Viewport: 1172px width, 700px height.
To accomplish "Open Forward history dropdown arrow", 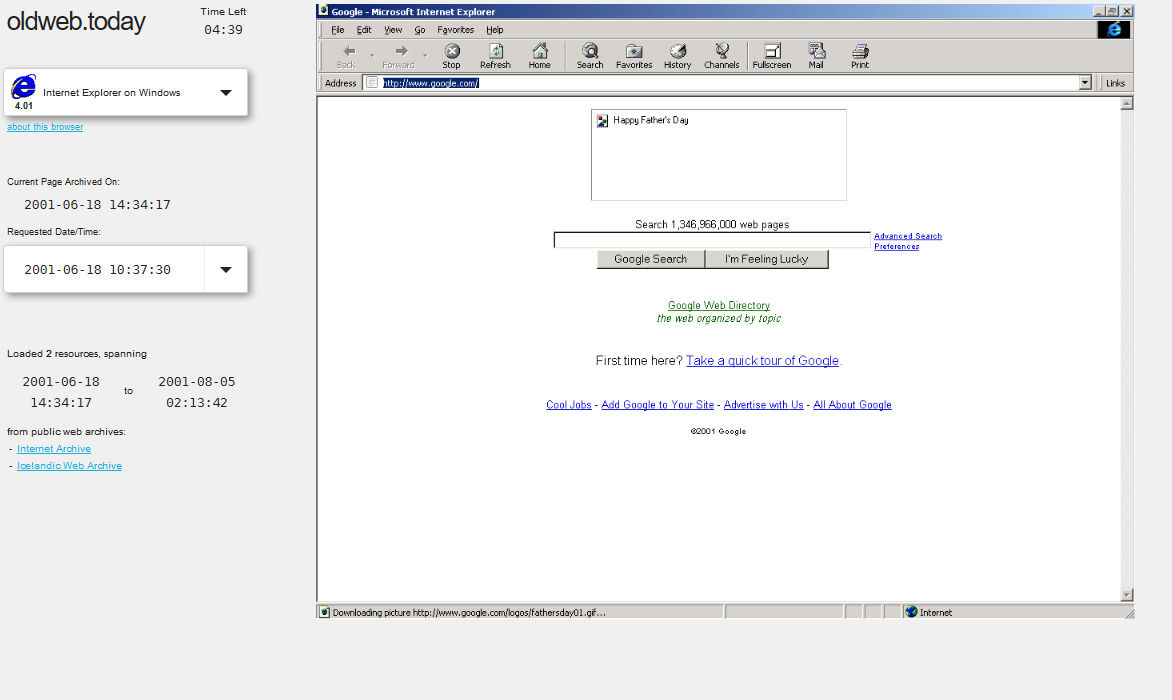I will 425,56.
